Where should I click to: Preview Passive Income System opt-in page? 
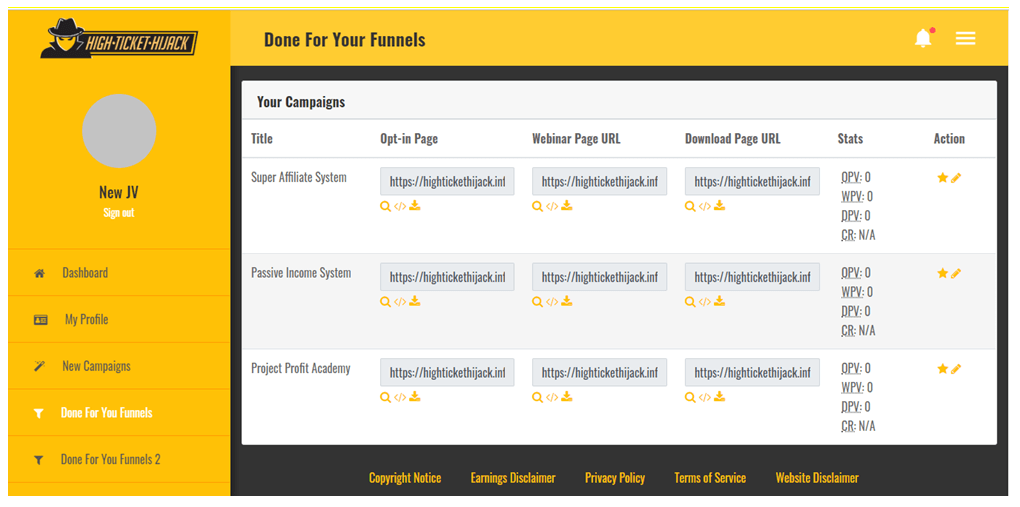385,302
